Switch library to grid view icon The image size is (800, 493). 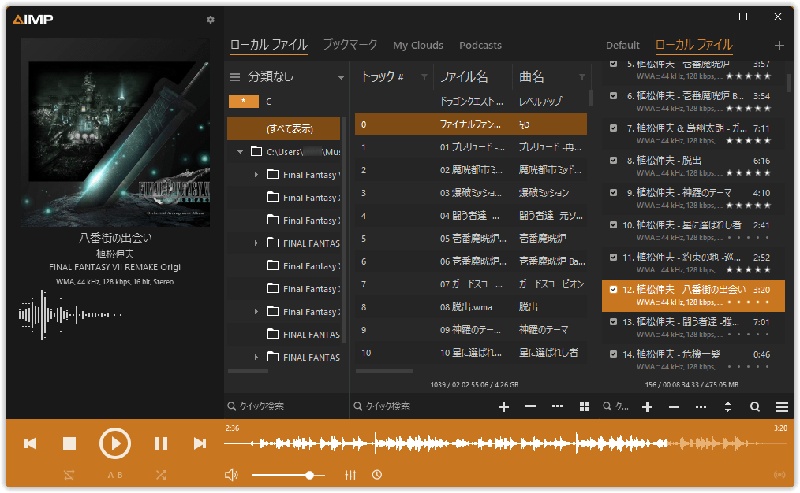coord(585,407)
